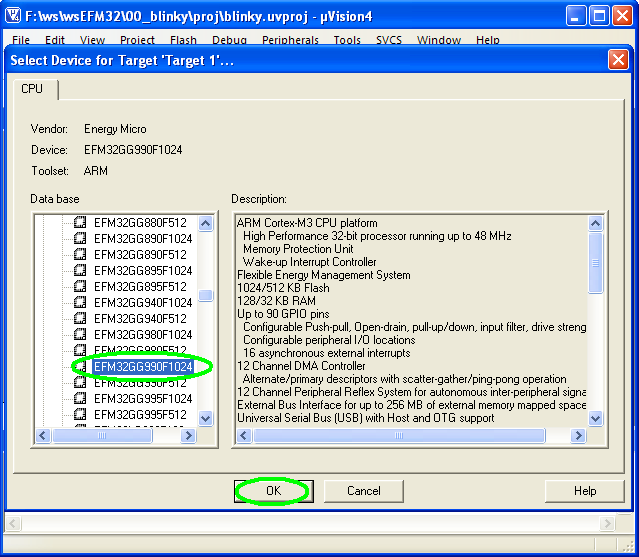Select device EFM32GG890F1024
This screenshot has height=557, width=639.
143,239
